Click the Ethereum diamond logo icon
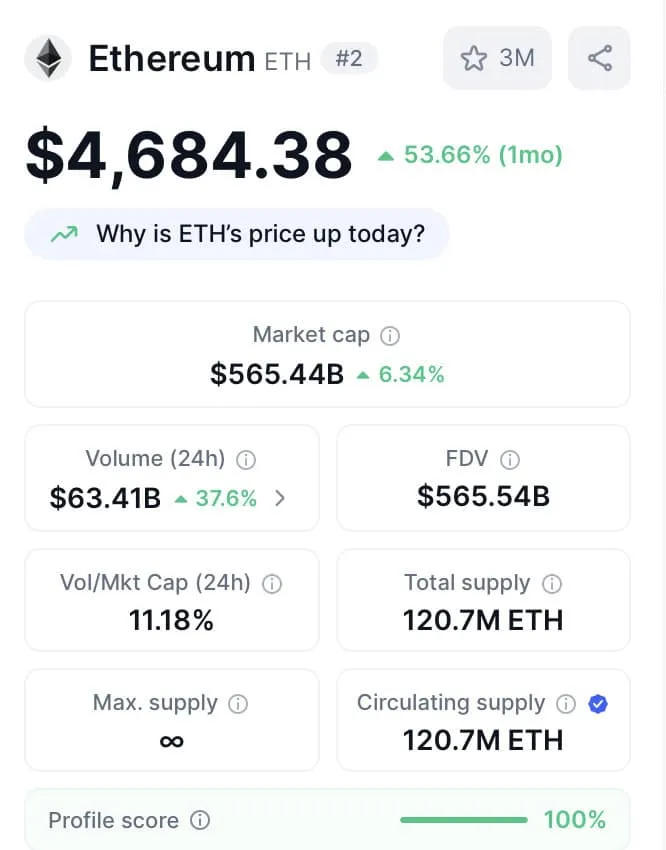 (x=48, y=58)
